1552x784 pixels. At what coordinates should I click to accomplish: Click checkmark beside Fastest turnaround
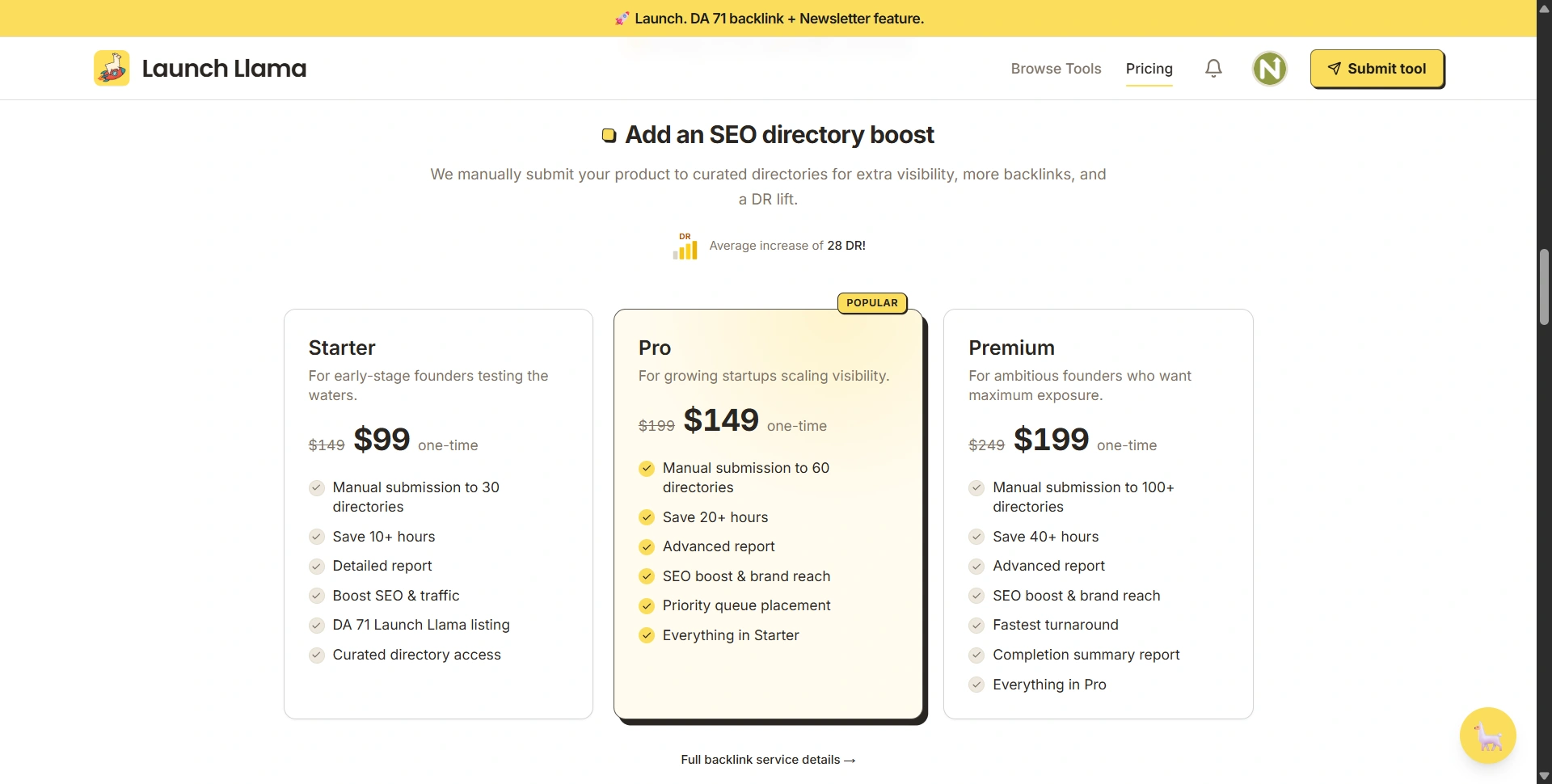tap(976, 625)
